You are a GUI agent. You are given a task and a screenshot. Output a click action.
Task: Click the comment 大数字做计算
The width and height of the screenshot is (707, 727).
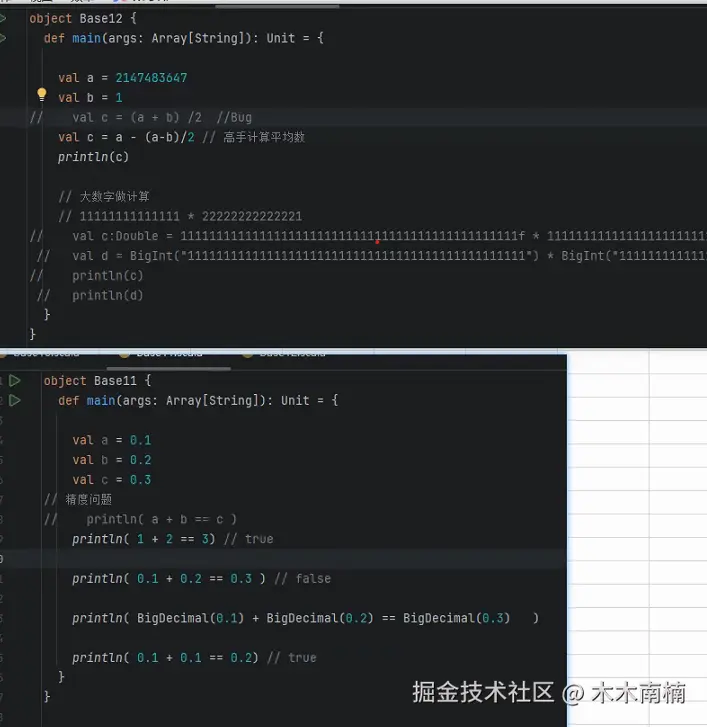pyautogui.click(x=104, y=197)
